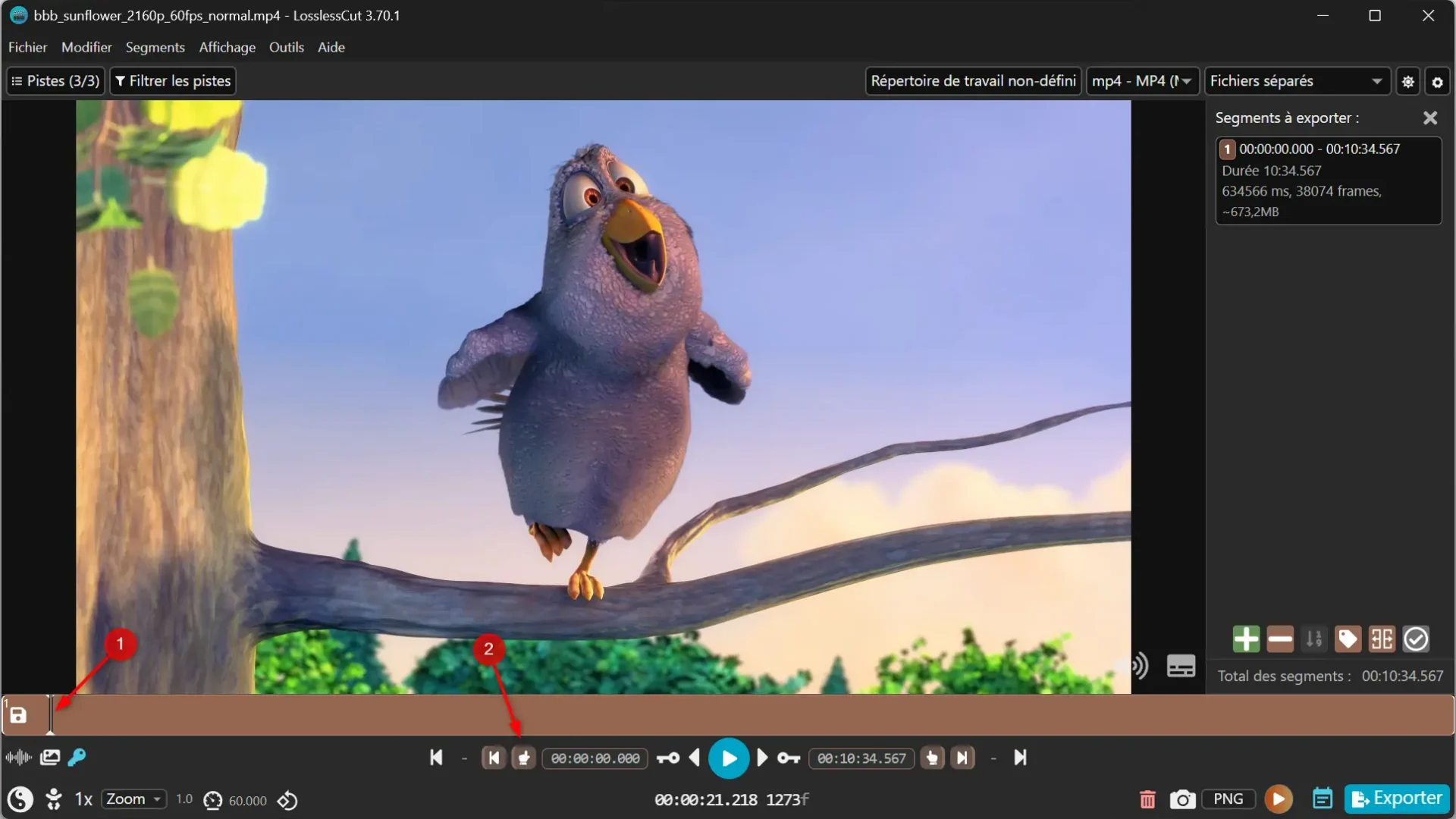Open the Pistes (3/3) tracks panel
1456x819 pixels.
pos(55,81)
